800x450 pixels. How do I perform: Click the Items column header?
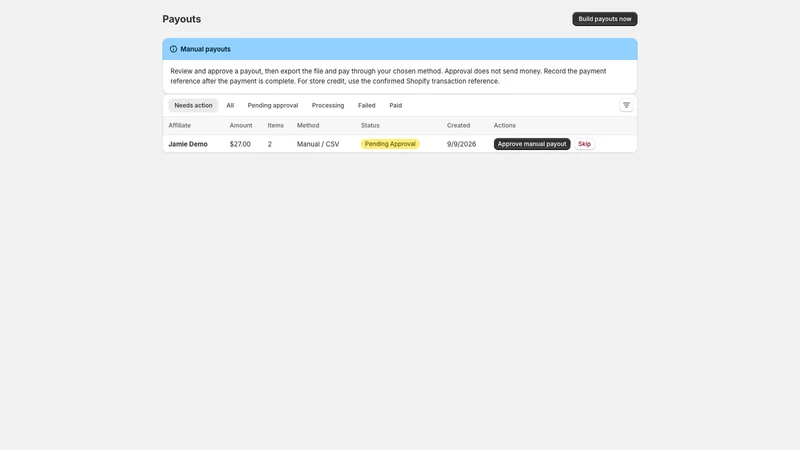[x=276, y=125]
